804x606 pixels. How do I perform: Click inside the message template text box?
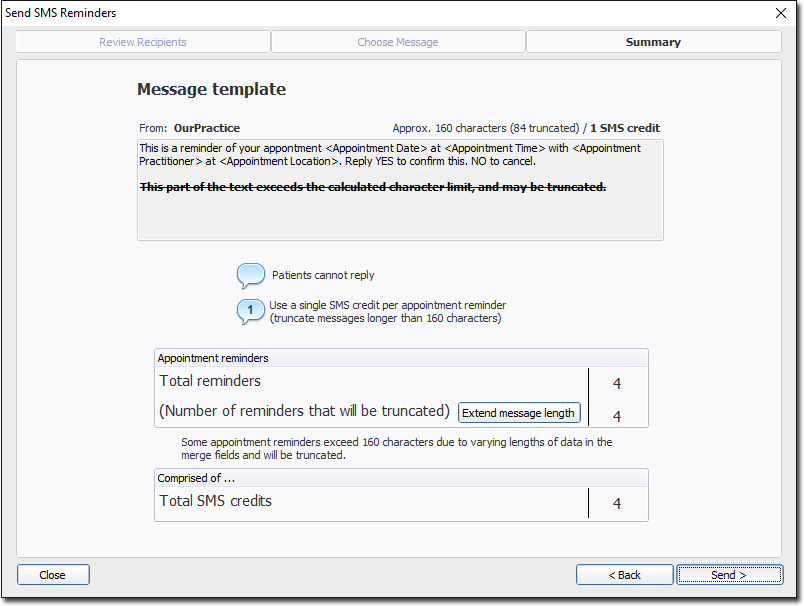click(400, 215)
